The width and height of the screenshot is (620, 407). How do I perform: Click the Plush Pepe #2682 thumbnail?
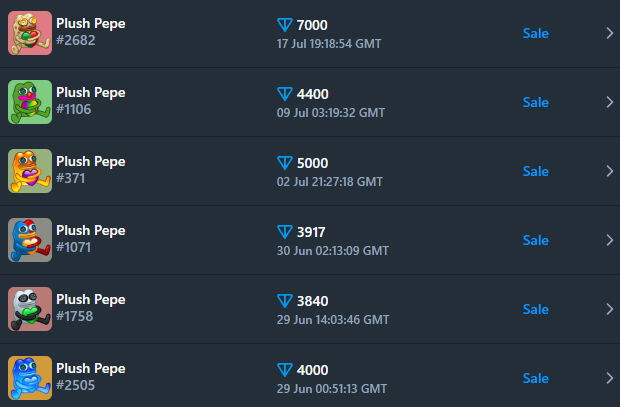point(30,33)
